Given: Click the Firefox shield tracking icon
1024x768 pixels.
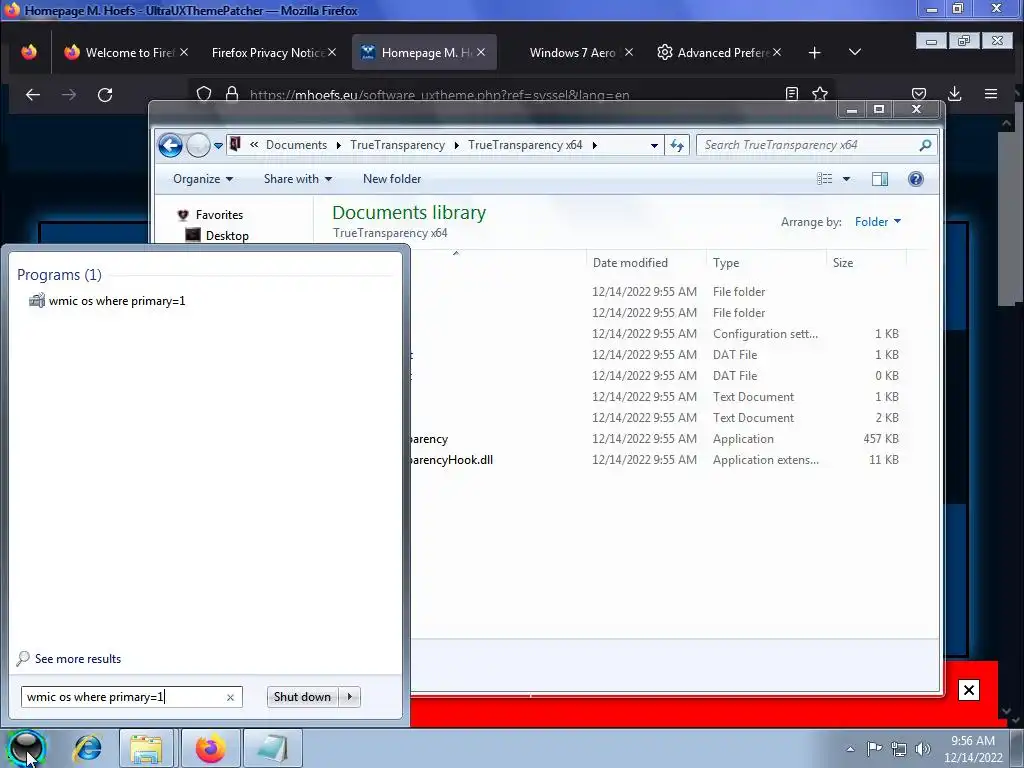Looking at the screenshot, I should point(204,93).
